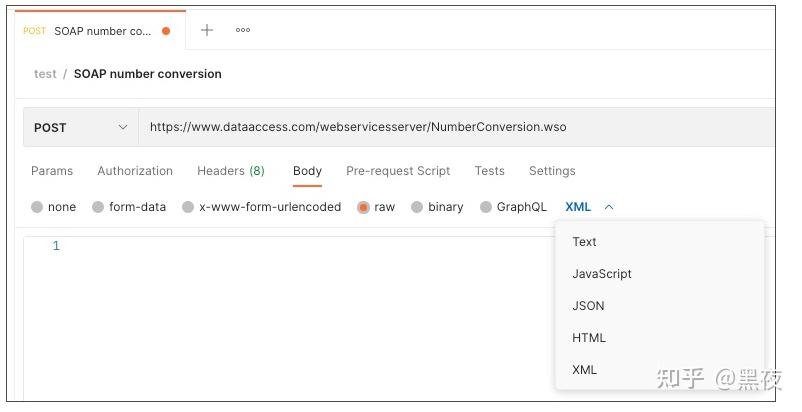Select the none body type

38,207
